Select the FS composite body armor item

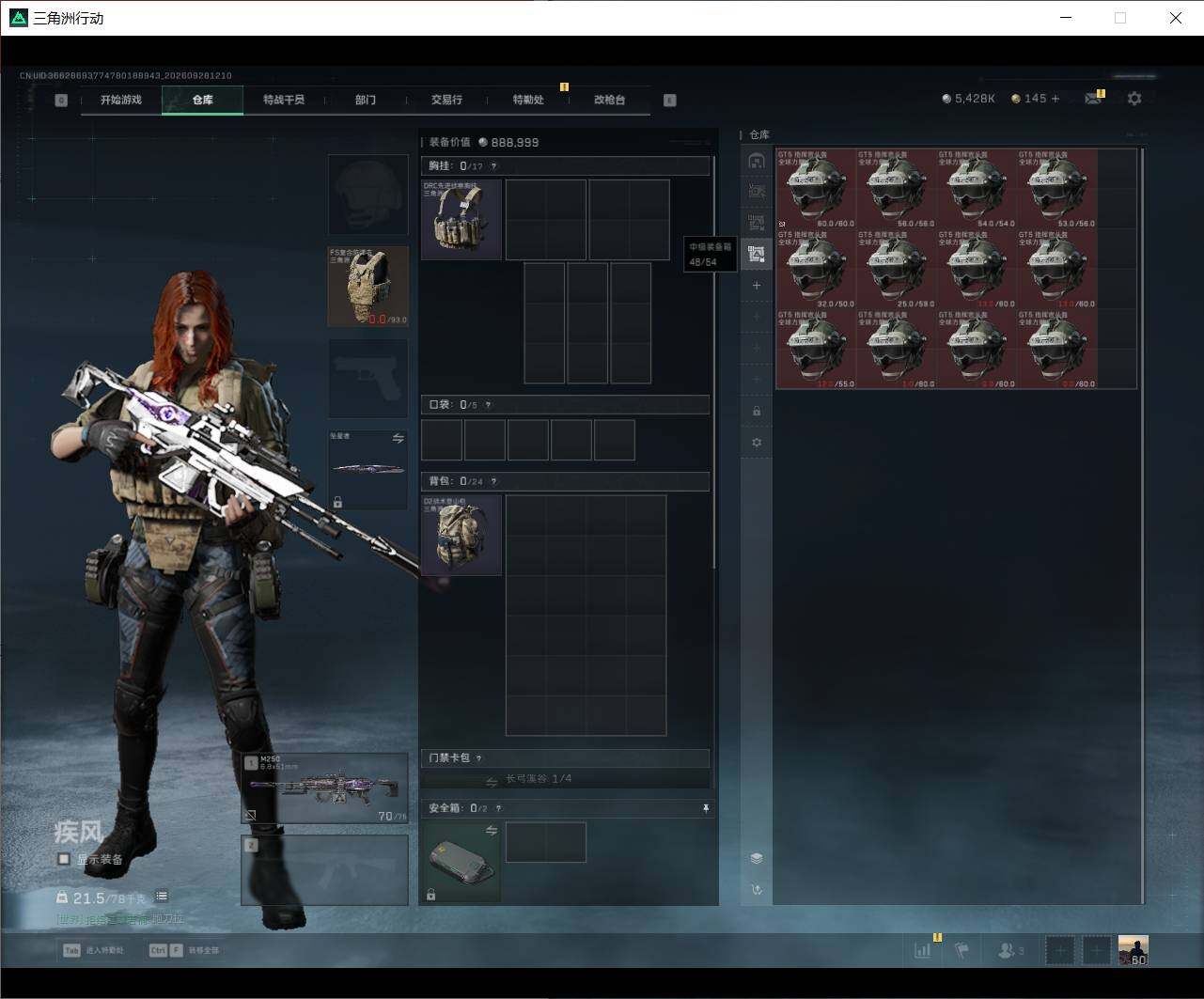pyautogui.click(x=368, y=287)
